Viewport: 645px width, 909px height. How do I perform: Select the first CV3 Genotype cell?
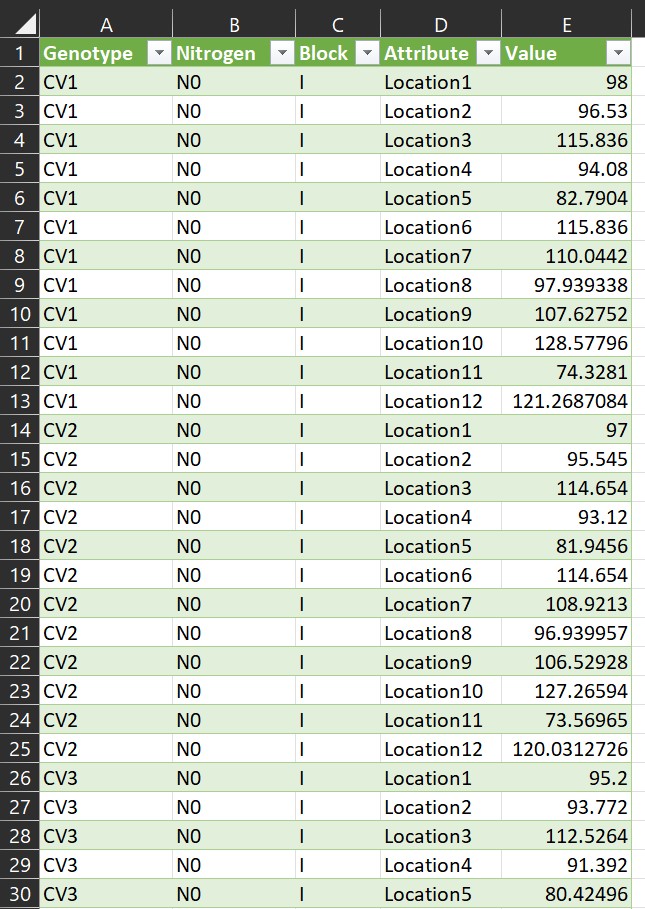point(106,779)
